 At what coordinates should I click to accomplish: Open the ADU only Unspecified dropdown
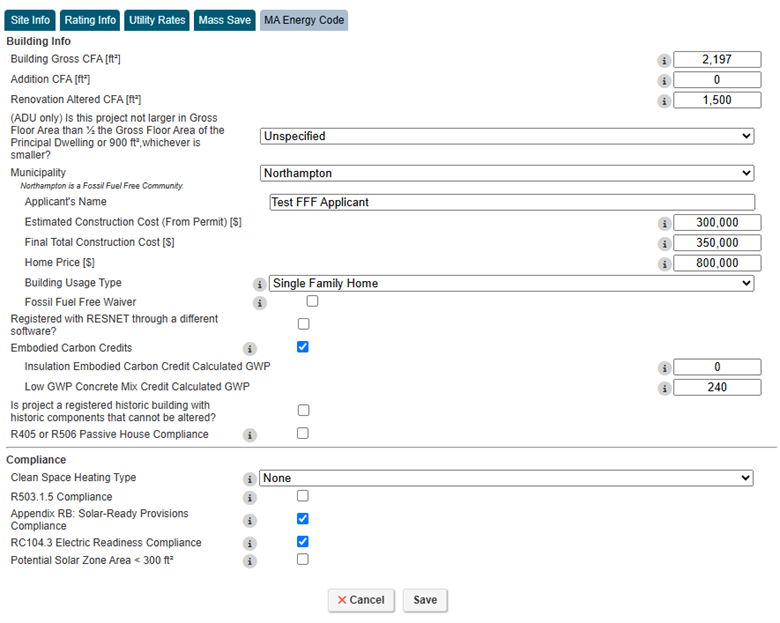coord(507,136)
